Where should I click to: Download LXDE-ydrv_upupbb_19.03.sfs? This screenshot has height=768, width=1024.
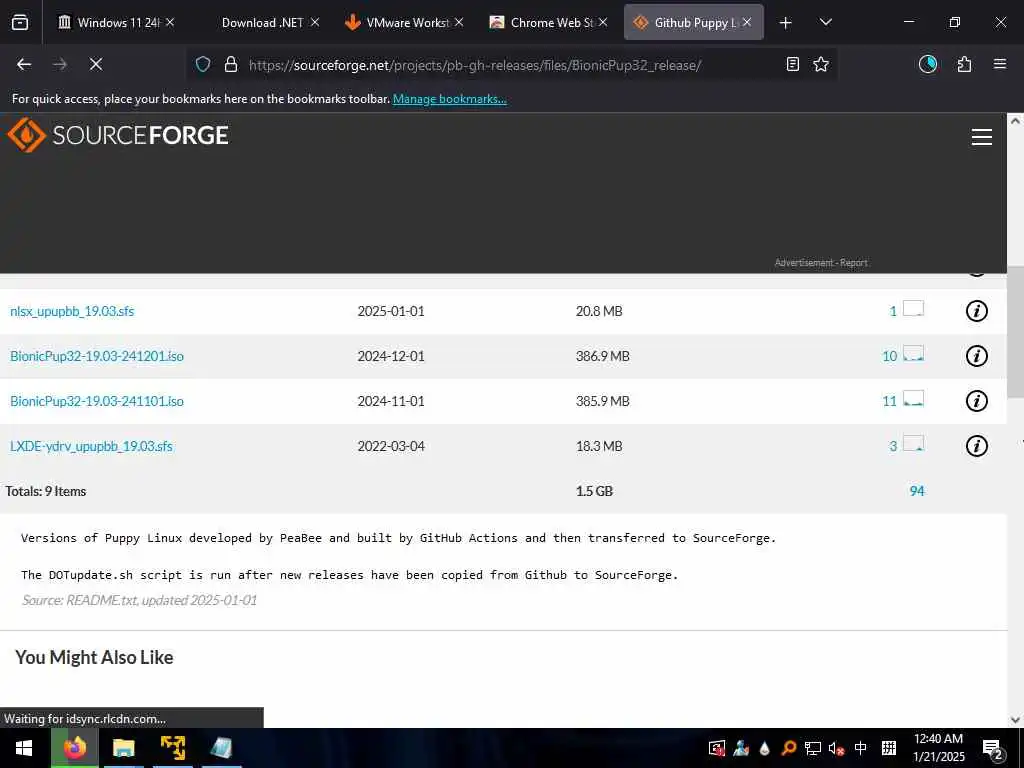point(91,447)
